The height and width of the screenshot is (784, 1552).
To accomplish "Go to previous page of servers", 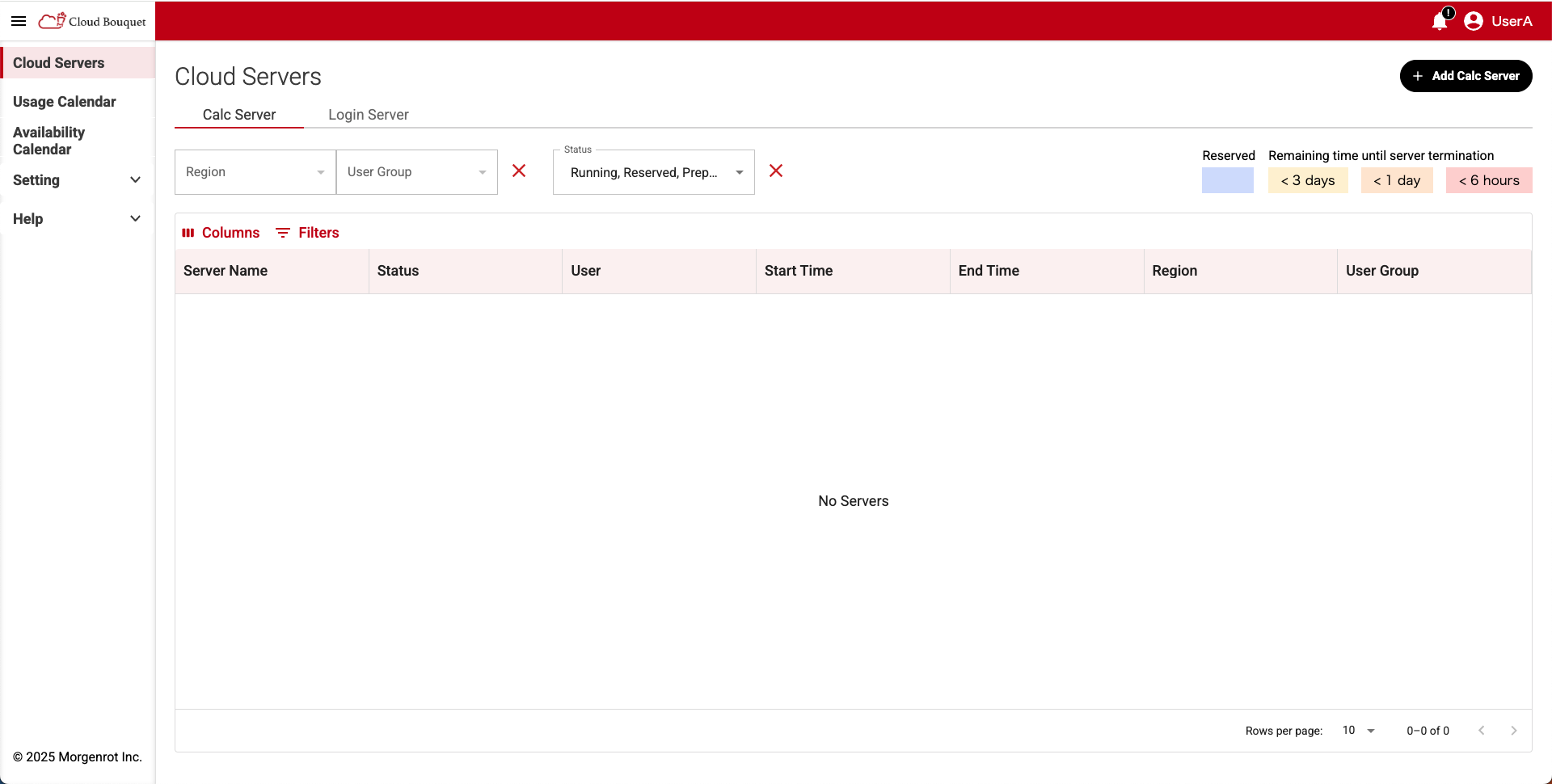I will pos(1482,730).
